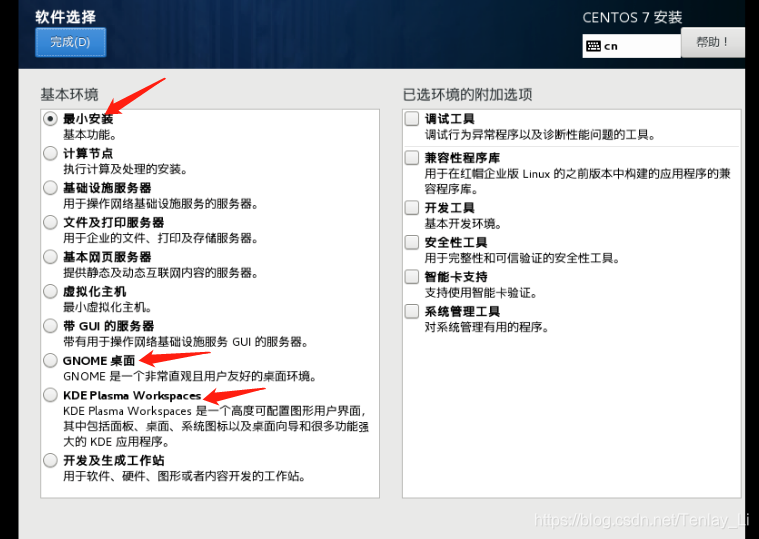
Task: Tick the 智能卡支持 checkbox
Action: (x=412, y=277)
